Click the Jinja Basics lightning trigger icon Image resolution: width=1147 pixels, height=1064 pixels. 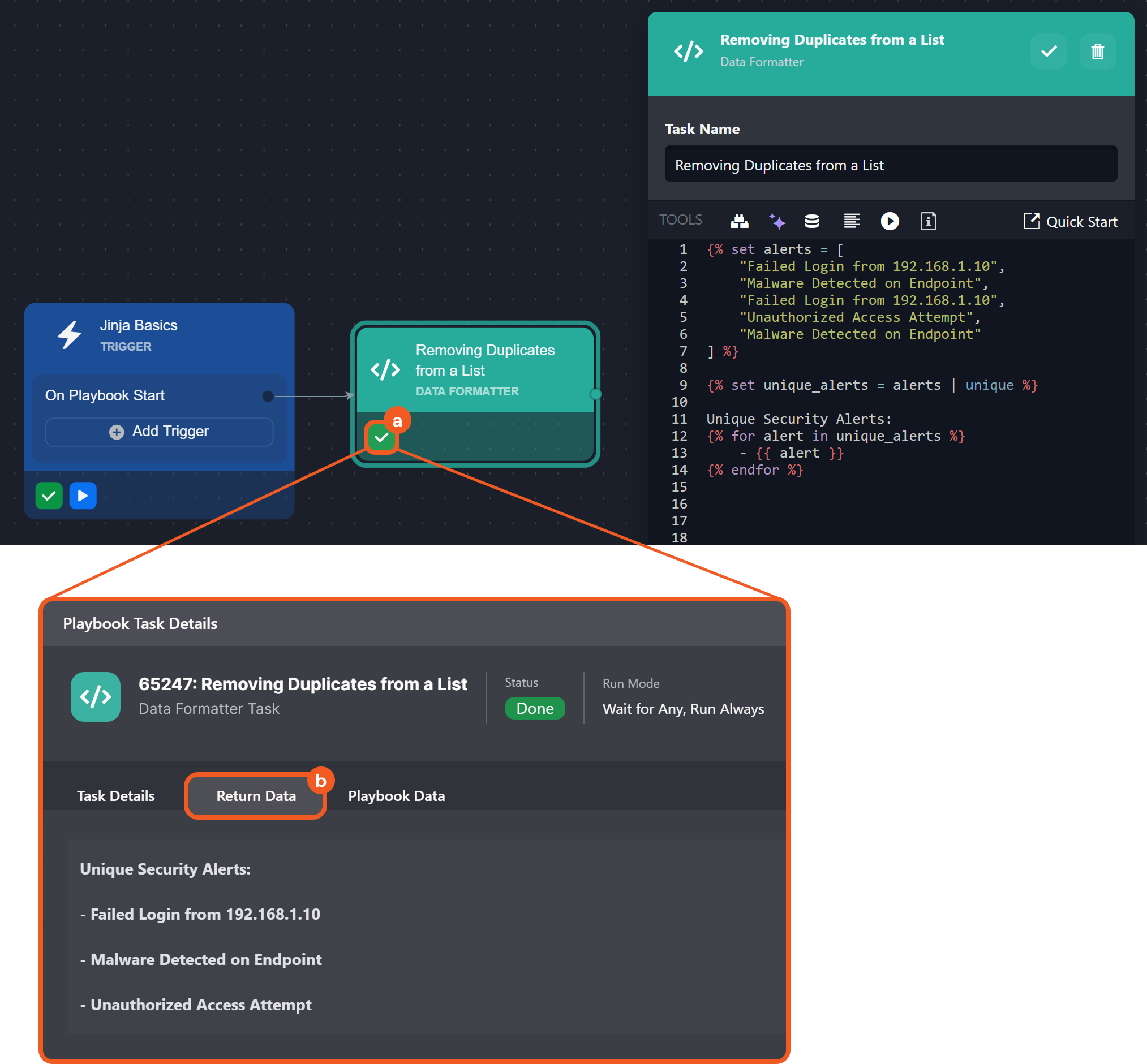[x=70, y=334]
